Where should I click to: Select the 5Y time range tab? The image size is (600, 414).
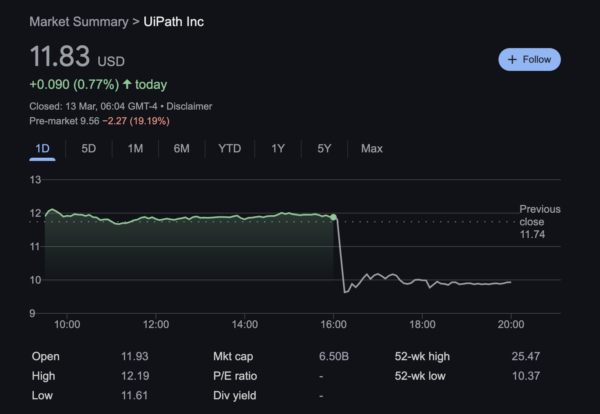tap(324, 149)
